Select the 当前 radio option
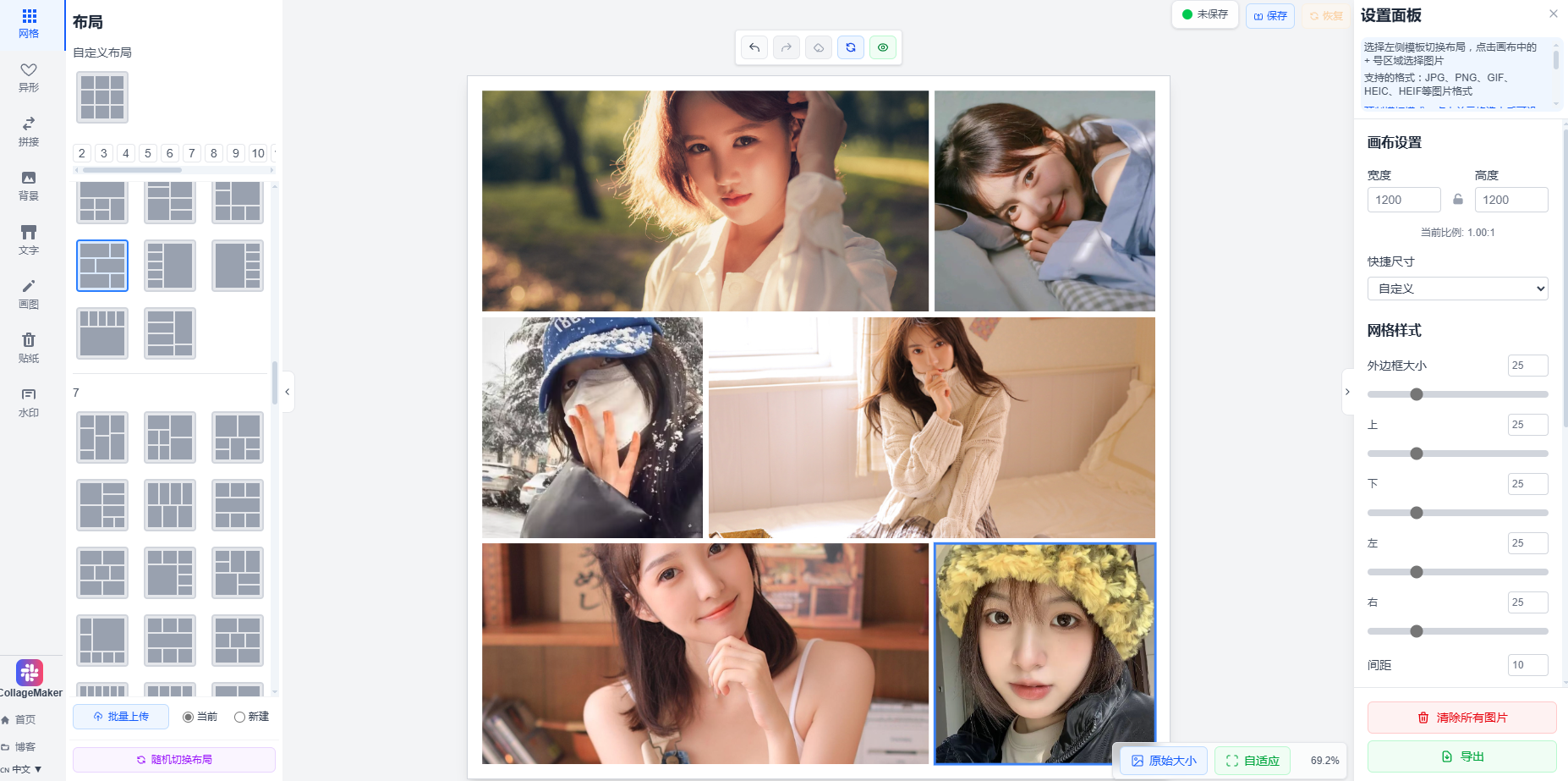The image size is (1568, 781). pyautogui.click(x=189, y=717)
